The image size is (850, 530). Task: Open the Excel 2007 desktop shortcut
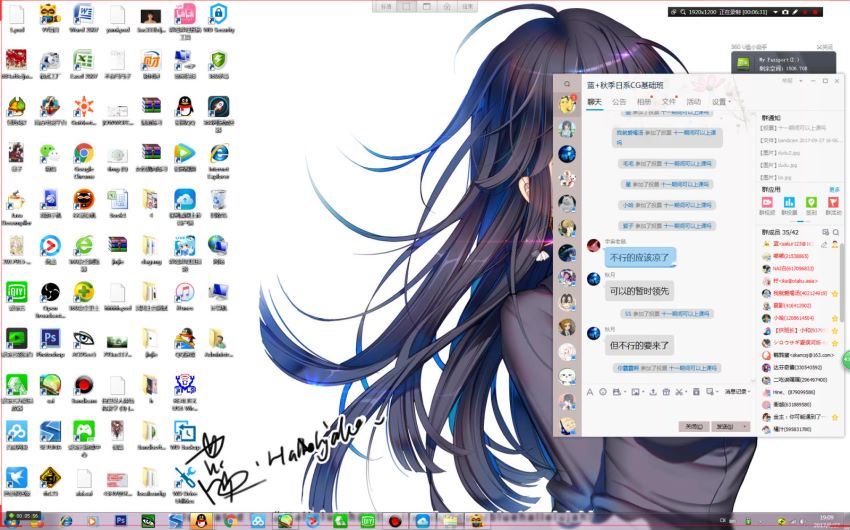point(83,64)
